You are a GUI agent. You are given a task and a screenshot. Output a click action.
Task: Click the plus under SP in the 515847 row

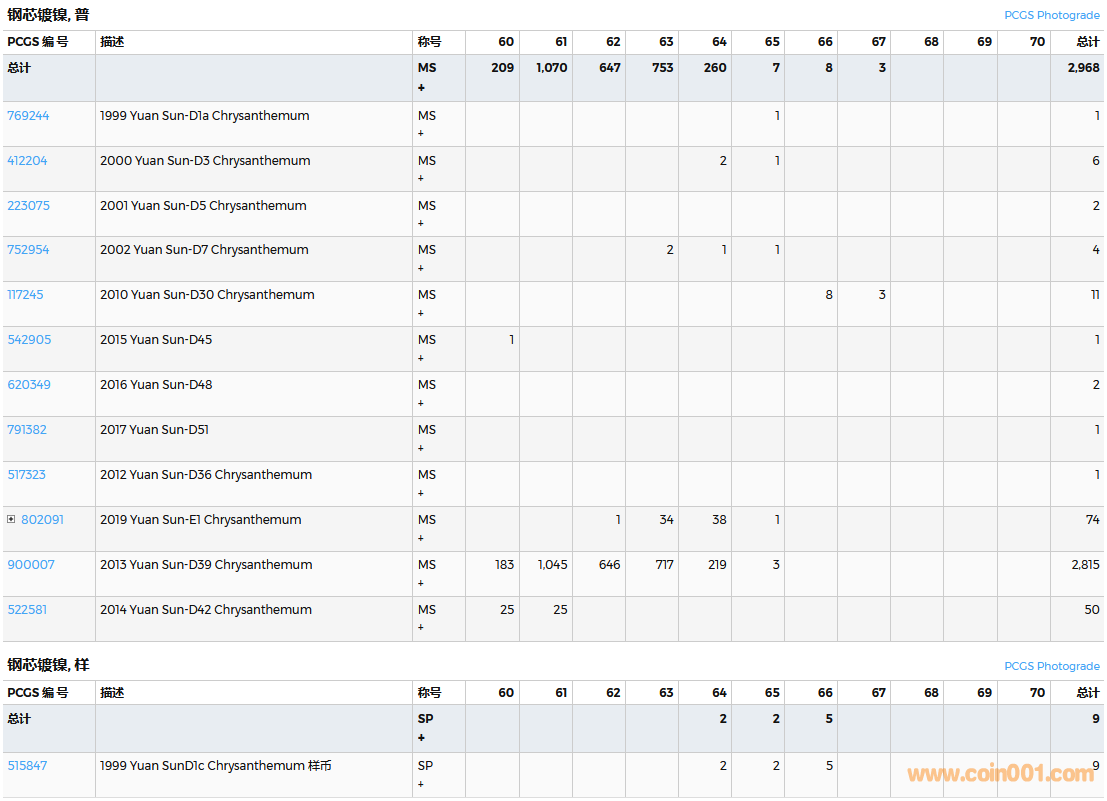pos(421,784)
